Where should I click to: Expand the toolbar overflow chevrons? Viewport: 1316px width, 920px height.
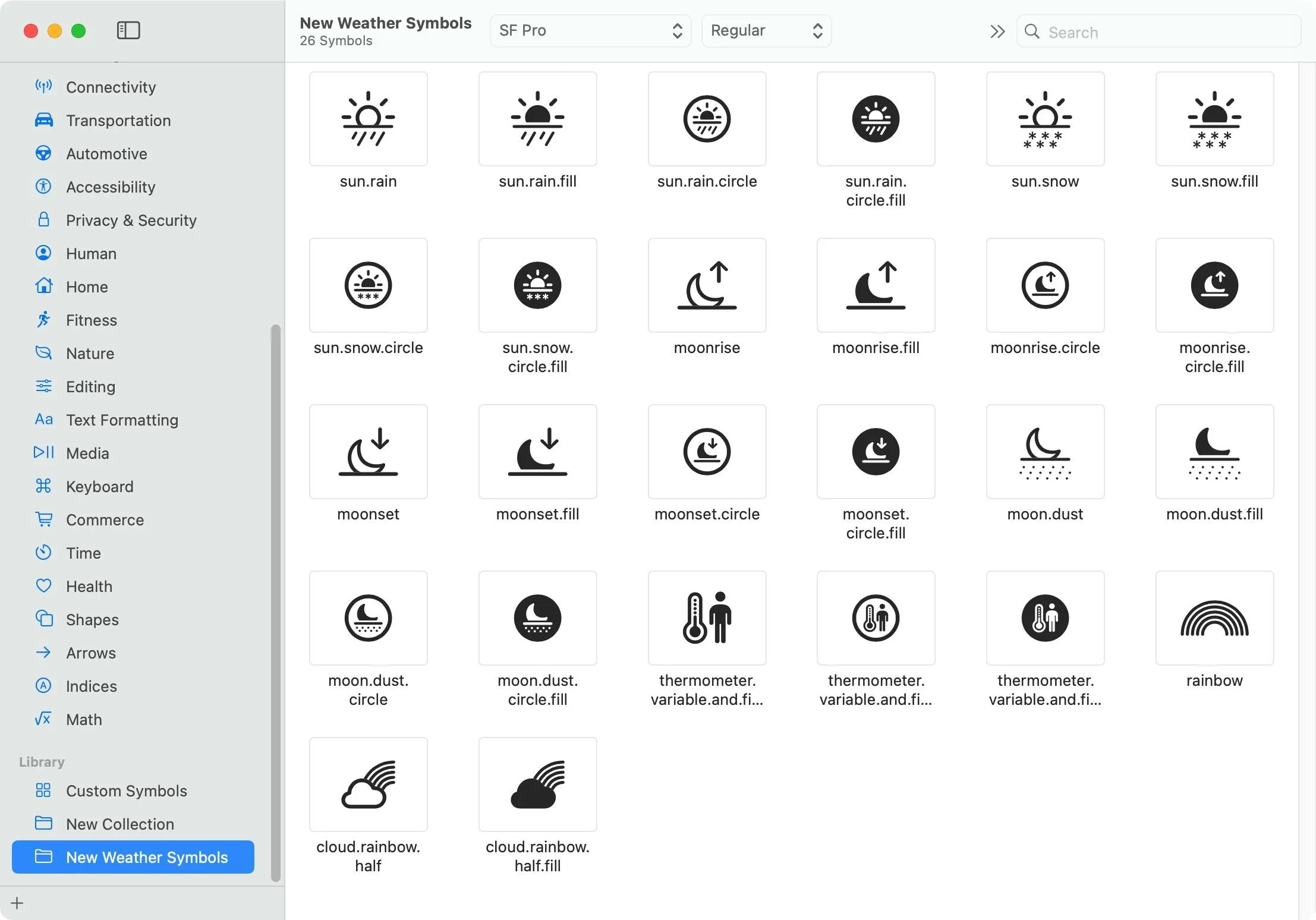pyautogui.click(x=997, y=31)
